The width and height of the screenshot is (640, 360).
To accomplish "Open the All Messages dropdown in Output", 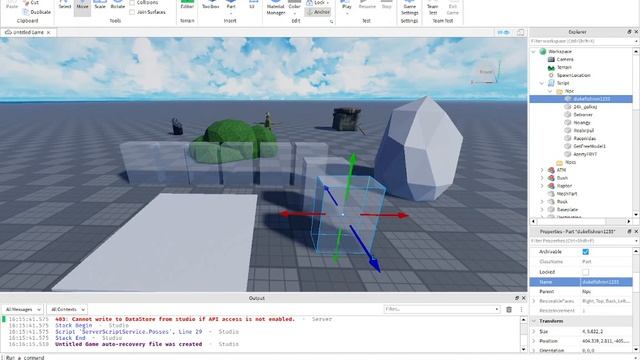I will click(22, 309).
